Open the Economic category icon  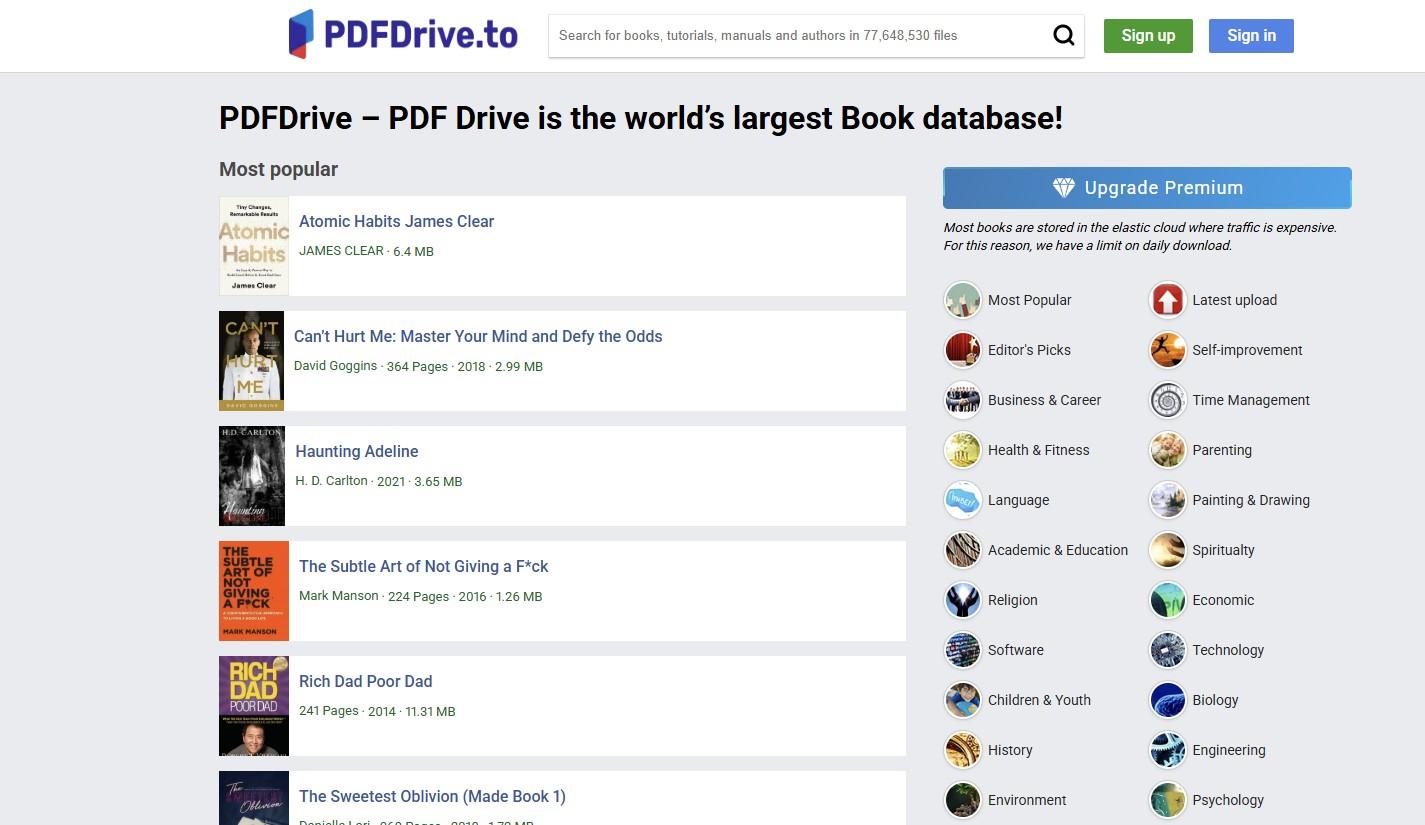[x=1167, y=600]
